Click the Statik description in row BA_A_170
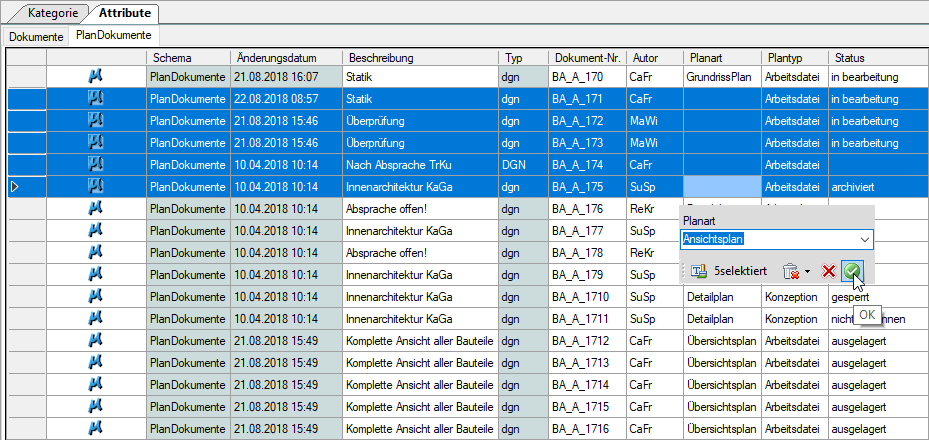This screenshot has width=929, height=440. 421,76
